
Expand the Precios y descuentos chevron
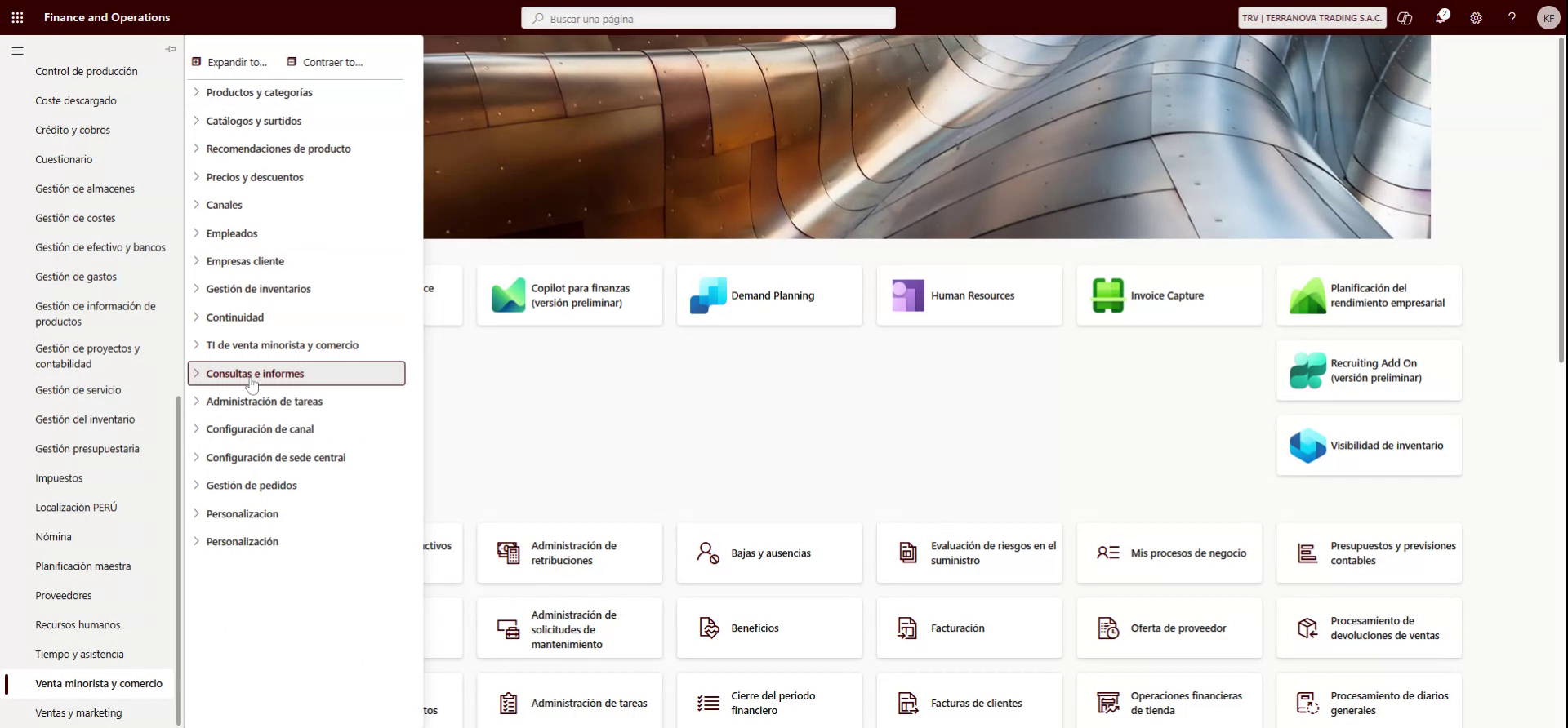point(196,177)
